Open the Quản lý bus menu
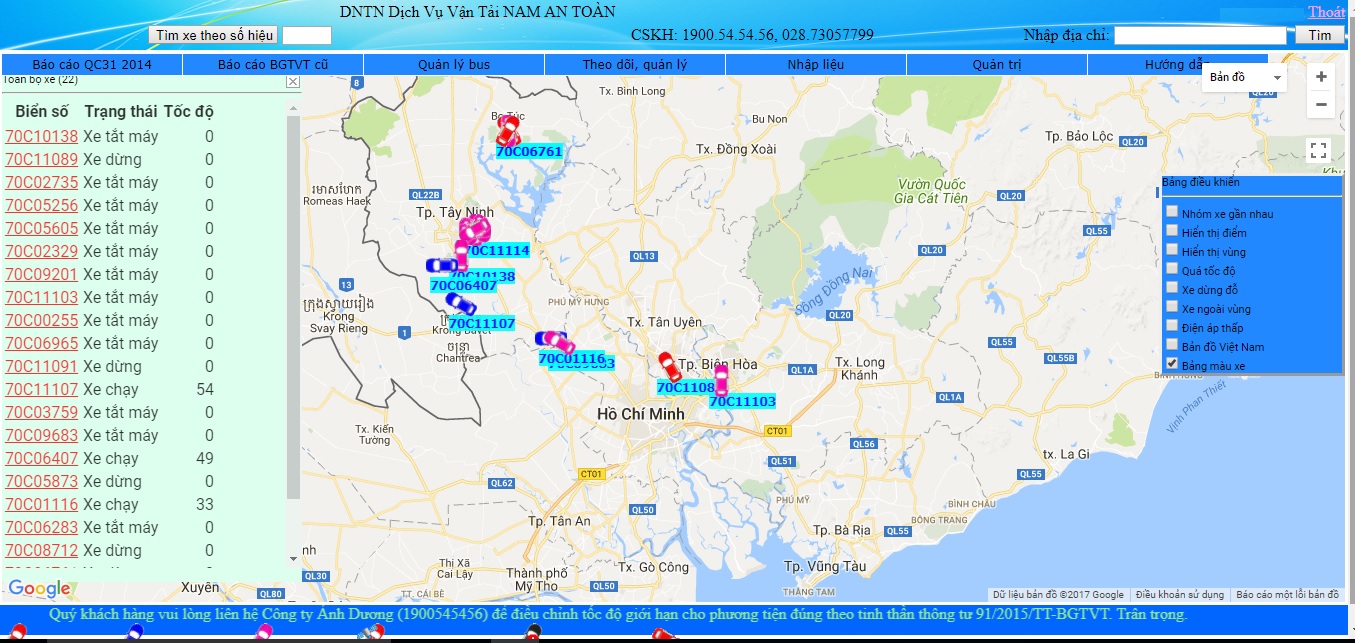The width and height of the screenshot is (1355, 643). point(454,64)
